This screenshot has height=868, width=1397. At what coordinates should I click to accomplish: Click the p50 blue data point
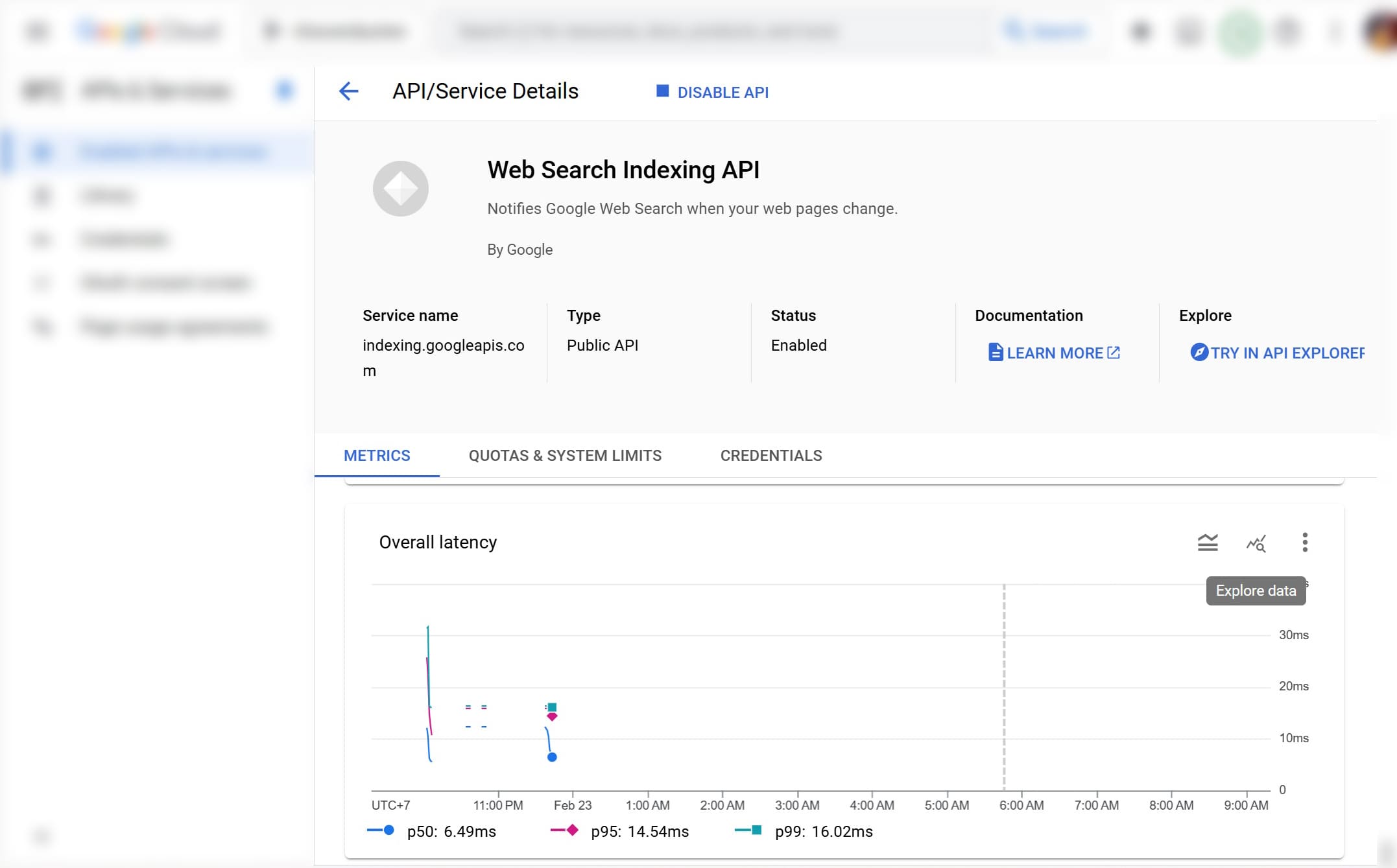click(x=552, y=757)
